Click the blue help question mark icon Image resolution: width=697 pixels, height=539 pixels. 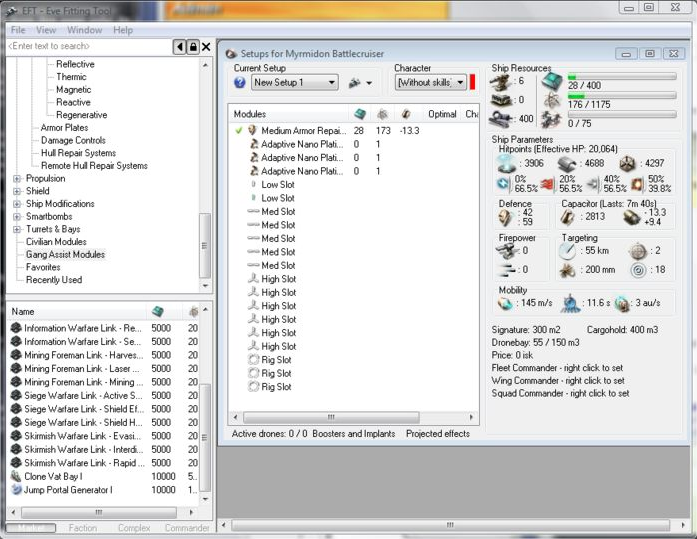click(x=240, y=83)
